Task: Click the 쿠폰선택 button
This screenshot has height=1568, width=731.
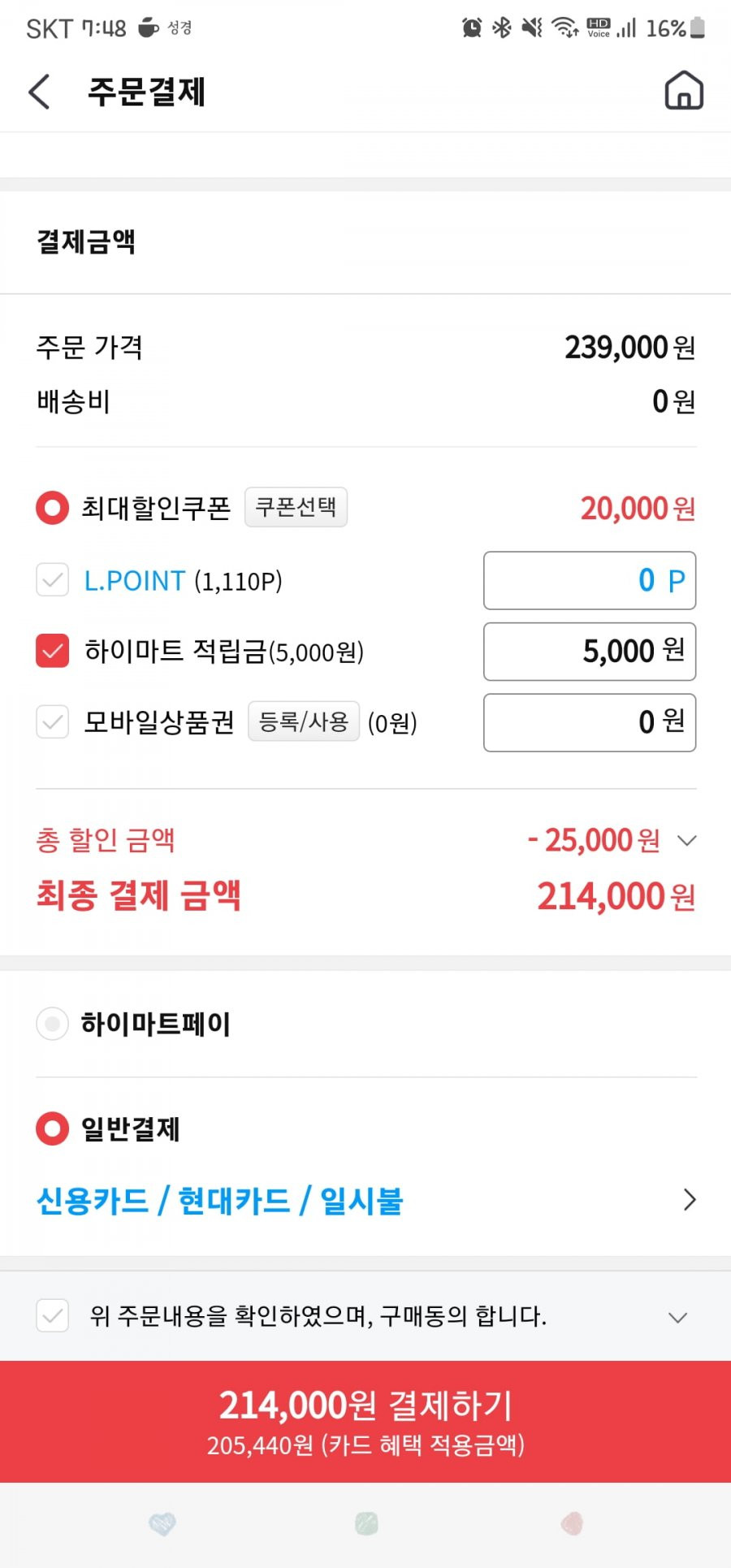Action: click(x=296, y=507)
